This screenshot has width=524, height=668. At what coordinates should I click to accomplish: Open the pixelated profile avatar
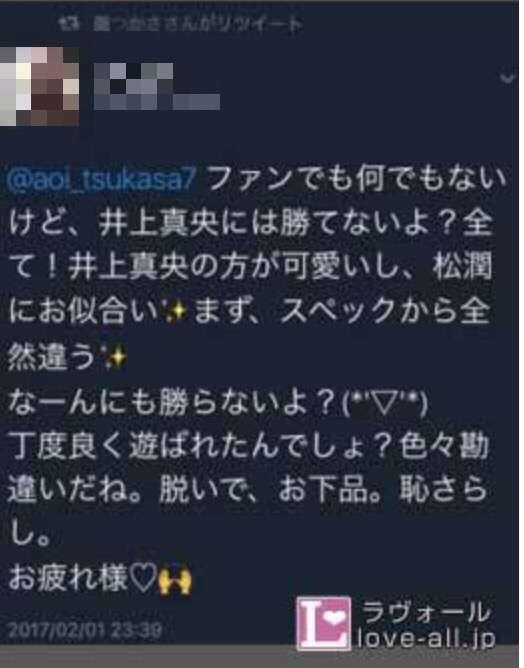point(40,86)
